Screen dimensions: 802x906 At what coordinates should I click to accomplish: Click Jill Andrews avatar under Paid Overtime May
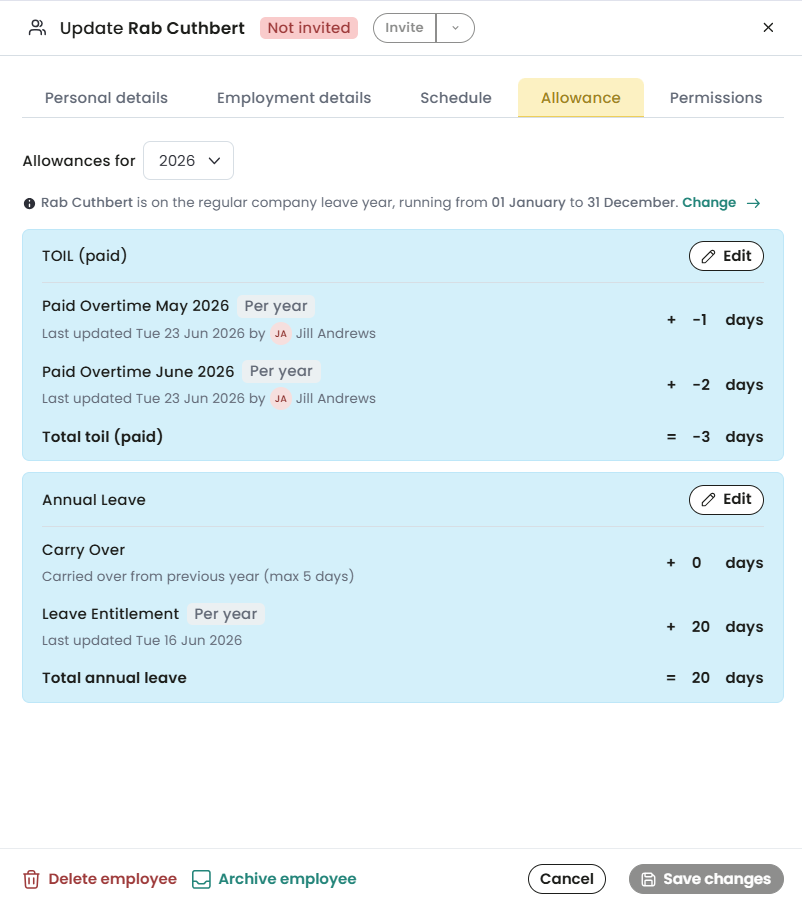(281, 333)
